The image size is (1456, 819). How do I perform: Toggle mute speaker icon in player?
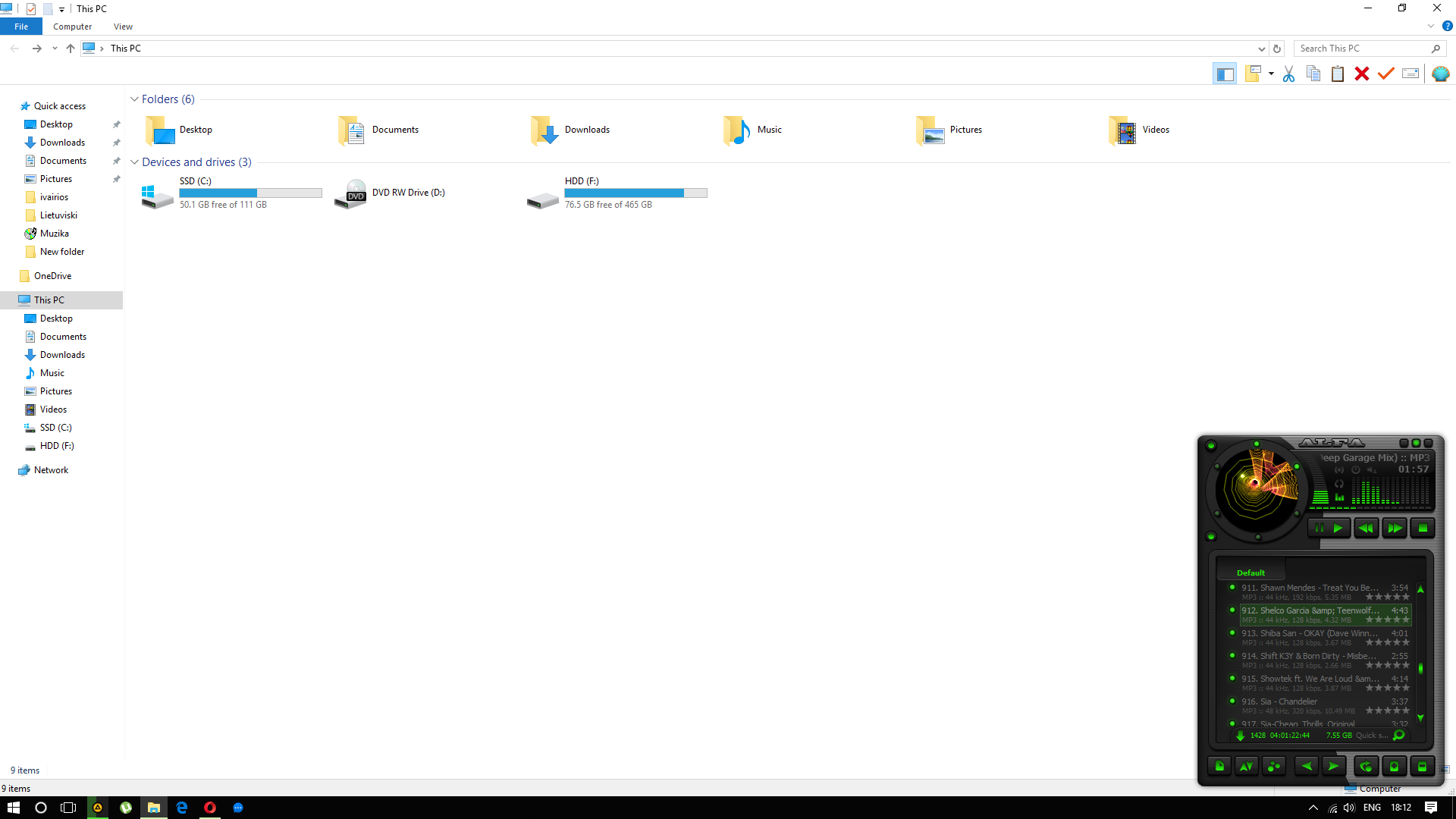[x=1372, y=470]
